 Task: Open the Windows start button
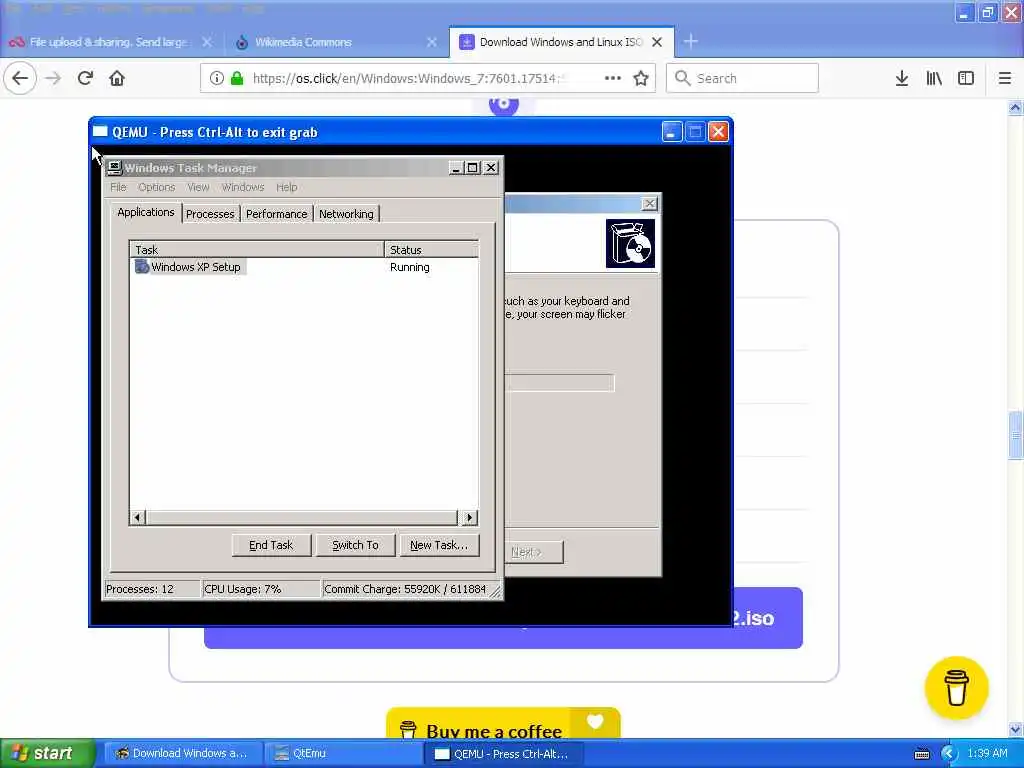47,754
